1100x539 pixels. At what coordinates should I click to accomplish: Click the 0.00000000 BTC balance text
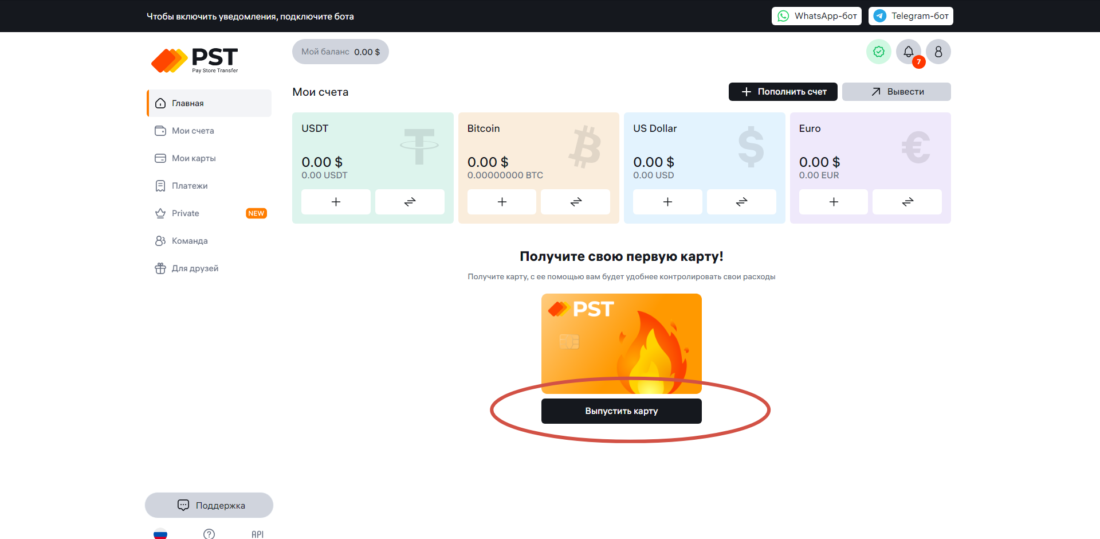(505, 175)
